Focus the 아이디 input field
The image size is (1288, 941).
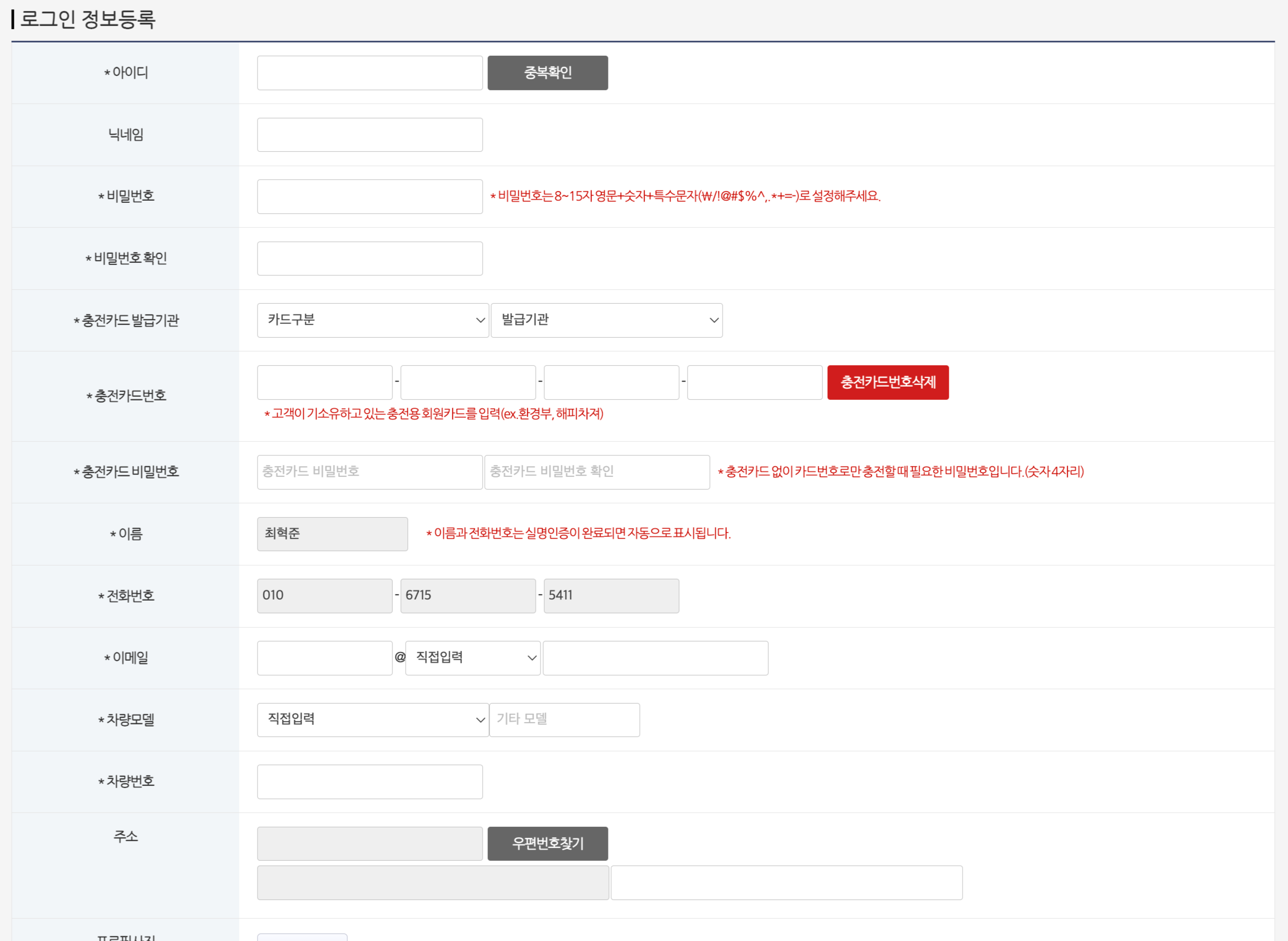coord(370,73)
